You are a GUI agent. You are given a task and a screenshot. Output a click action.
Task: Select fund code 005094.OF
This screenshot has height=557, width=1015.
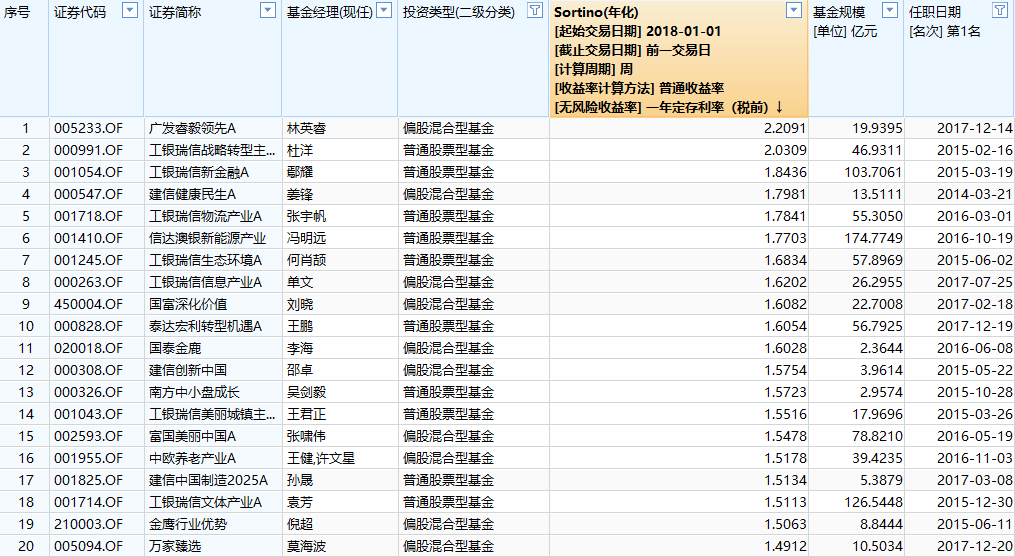[x=88, y=547]
